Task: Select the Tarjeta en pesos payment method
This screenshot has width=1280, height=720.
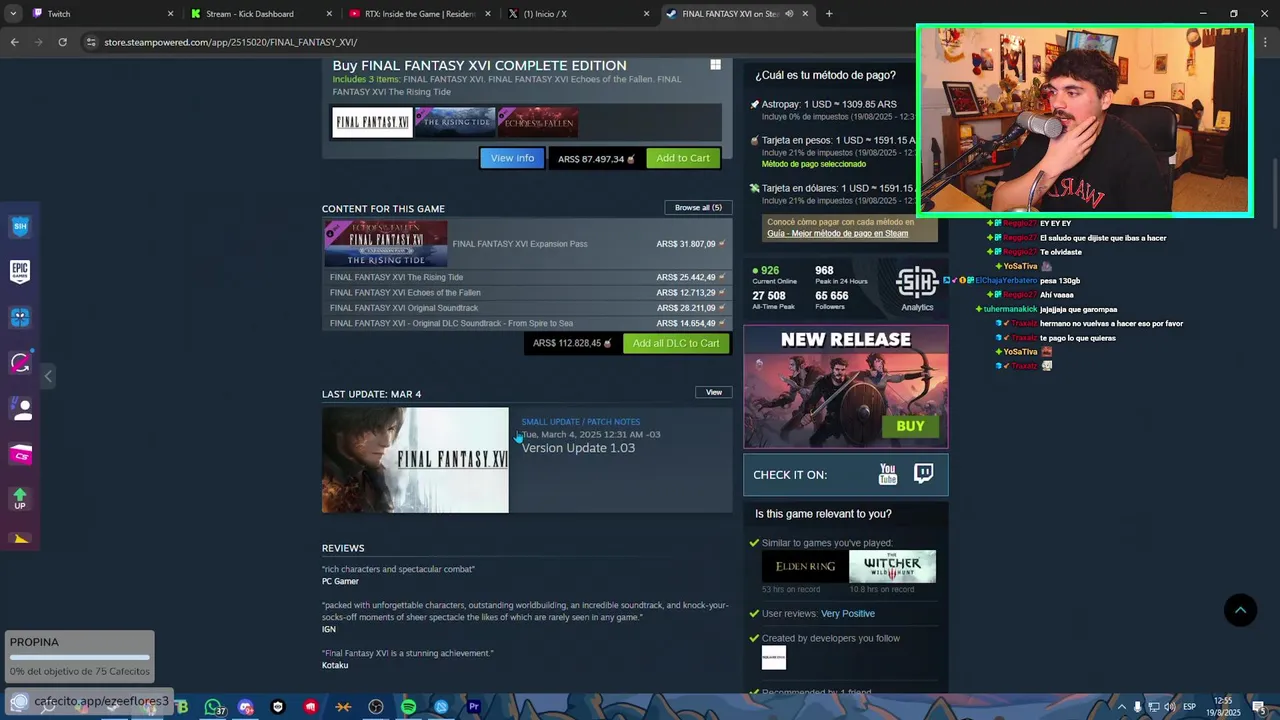Action: pyautogui.click(x=833, y=152)
